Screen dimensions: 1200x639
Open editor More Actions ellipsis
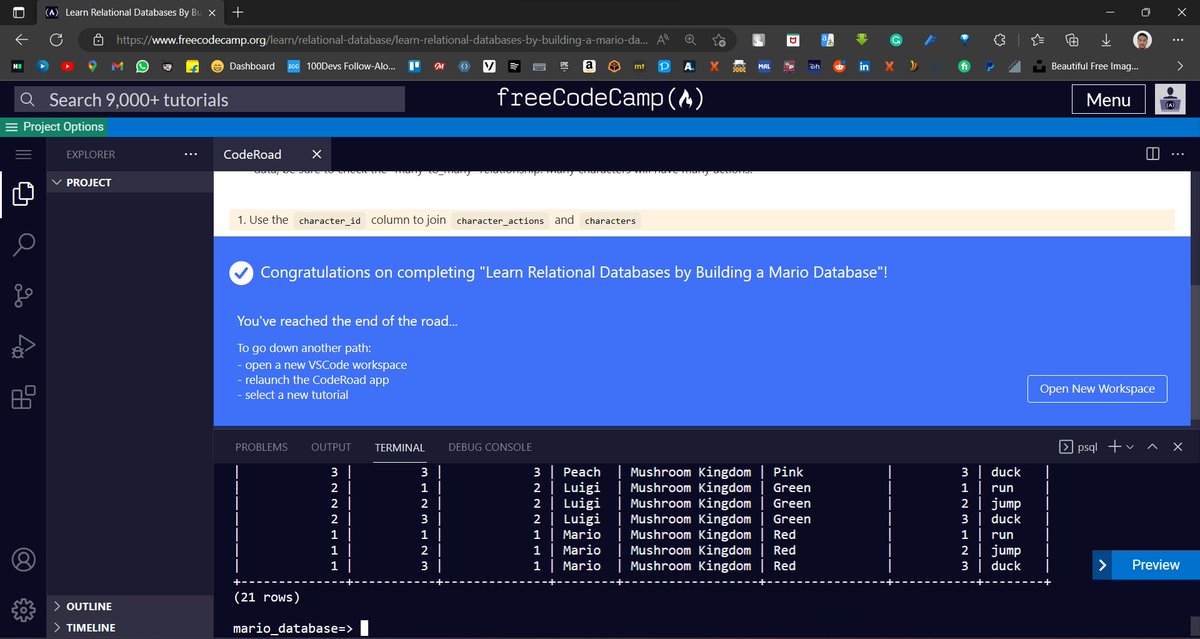(1177, 154)
